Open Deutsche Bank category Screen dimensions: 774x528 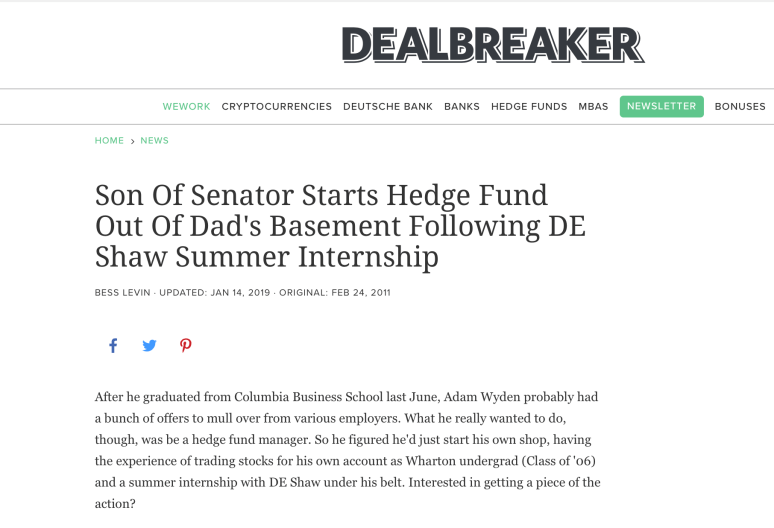(x=388, y=107)
